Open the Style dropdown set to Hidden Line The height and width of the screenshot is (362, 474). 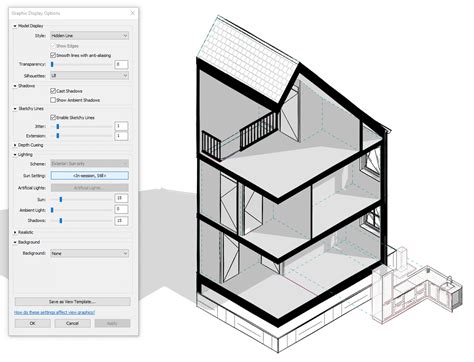(89, 35)
